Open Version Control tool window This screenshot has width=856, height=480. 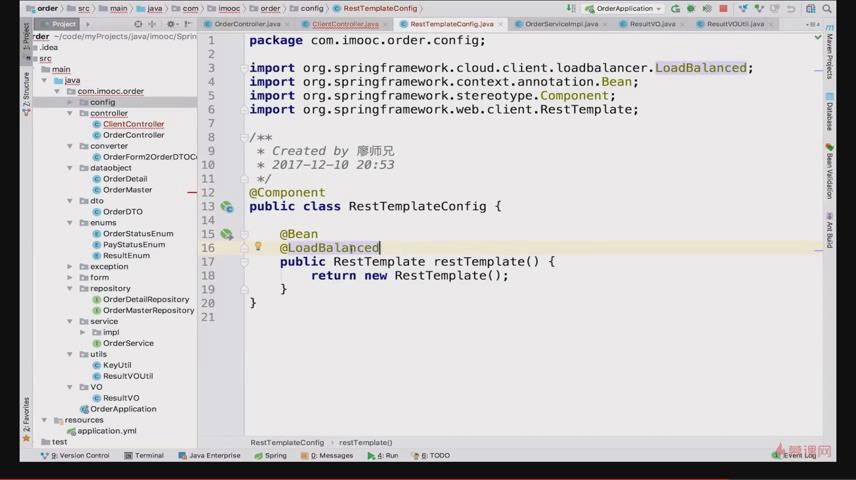tap(75, 455)
